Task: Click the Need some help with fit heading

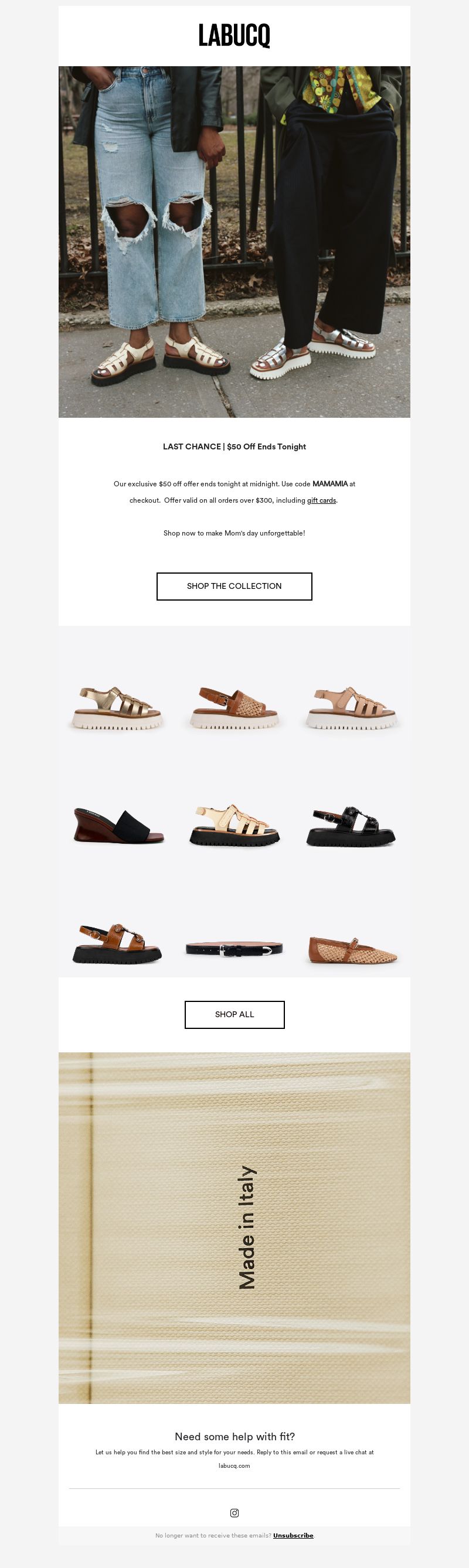Action: 235,1436
